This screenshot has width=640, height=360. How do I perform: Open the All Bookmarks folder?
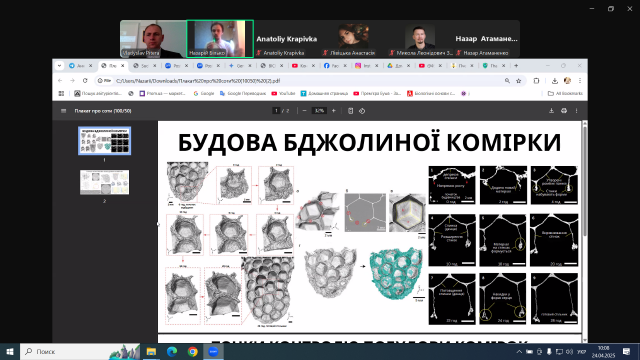565,93
